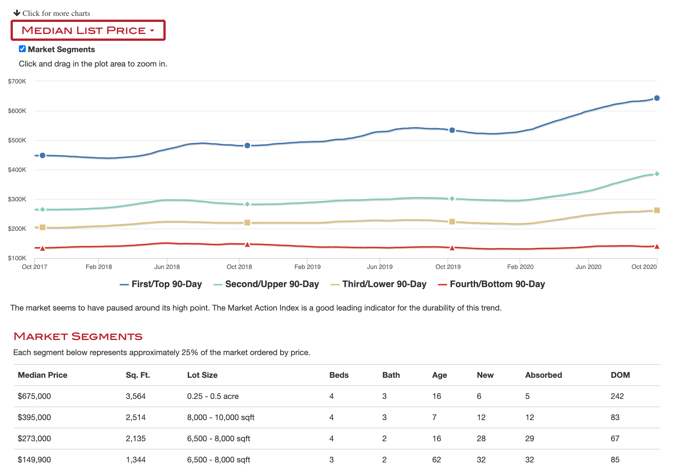Click the teal diamond marker at Oct 2018
677x476 pixels.
click(x=247, y=204)
